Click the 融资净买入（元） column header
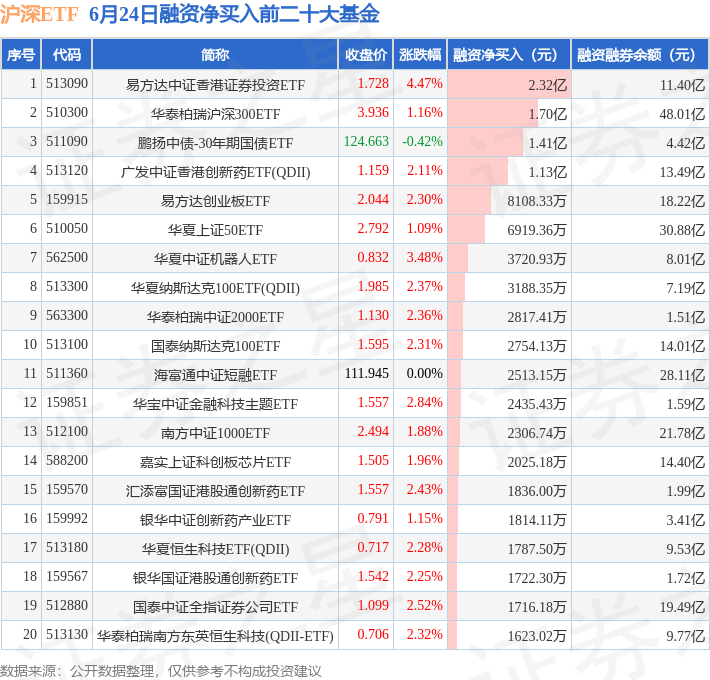This screenshot has height=680, width=710. click(509, 54)
